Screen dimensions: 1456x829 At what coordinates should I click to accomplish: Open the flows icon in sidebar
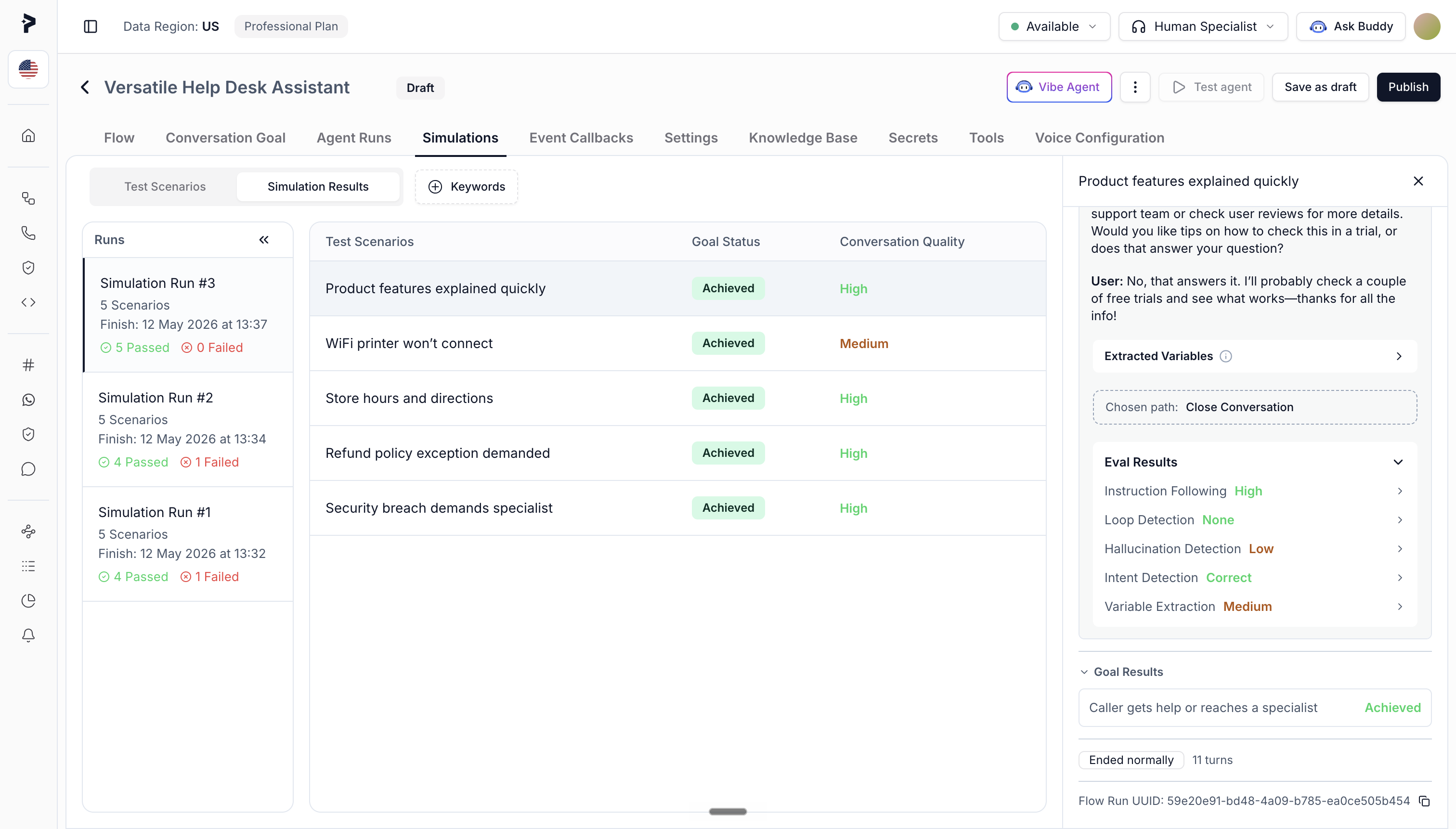(28, 198)
